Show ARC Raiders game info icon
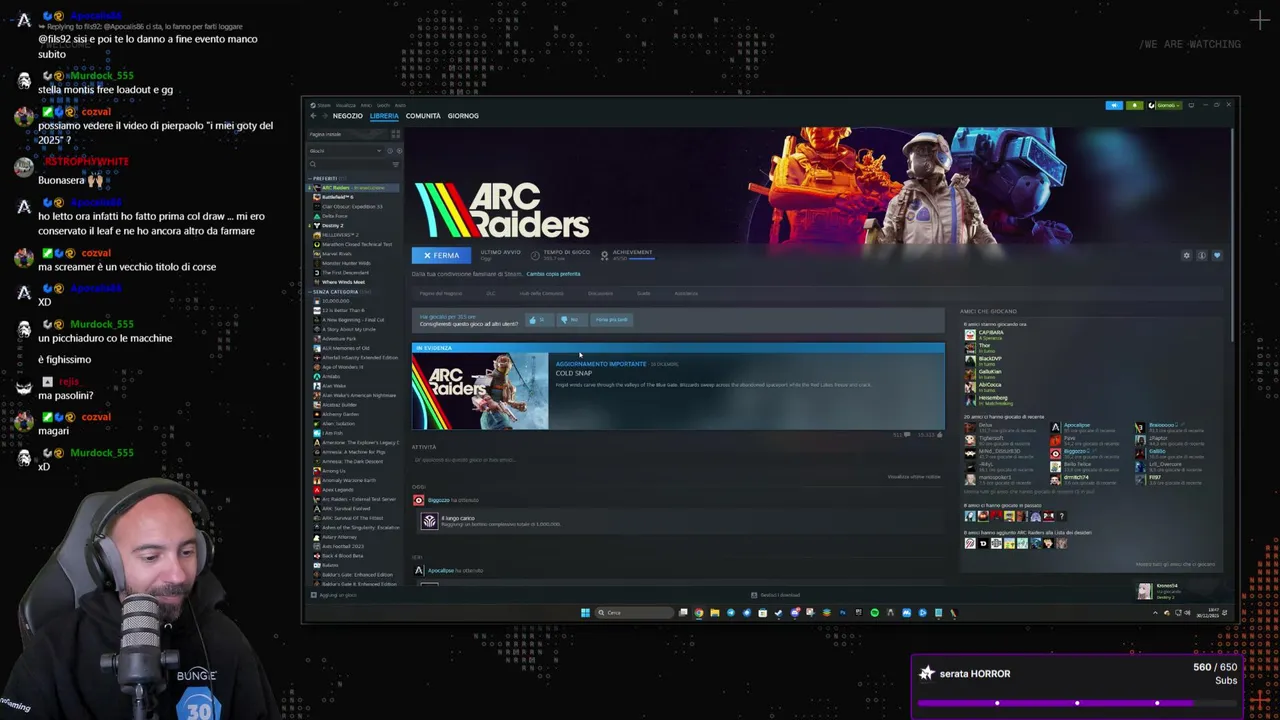Viewport: 1280px width, 720px height. 1202,256
